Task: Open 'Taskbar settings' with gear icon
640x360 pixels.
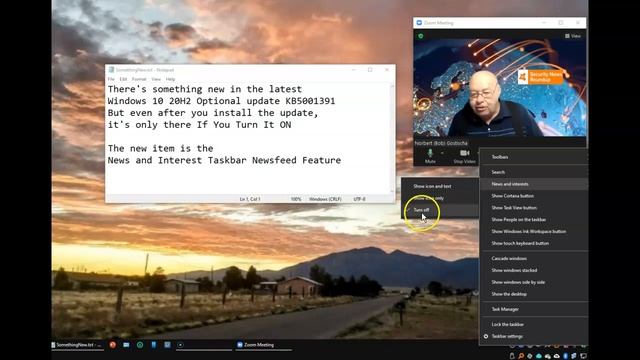Action: coord(534,336)
